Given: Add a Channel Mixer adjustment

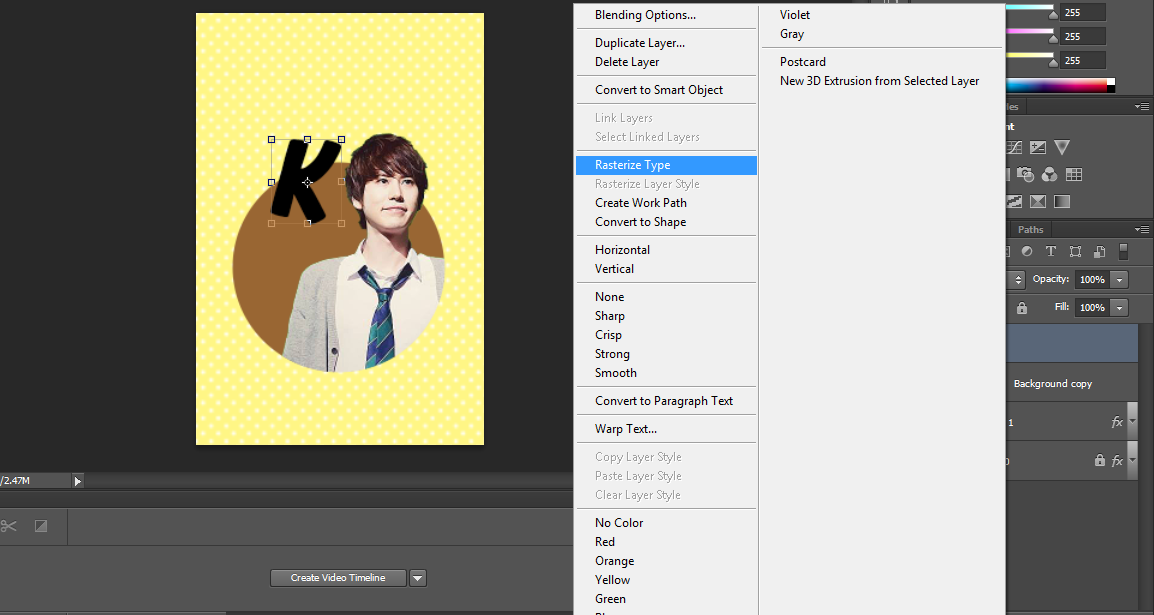Looking at the screenshot, I should coord(1050,175).
